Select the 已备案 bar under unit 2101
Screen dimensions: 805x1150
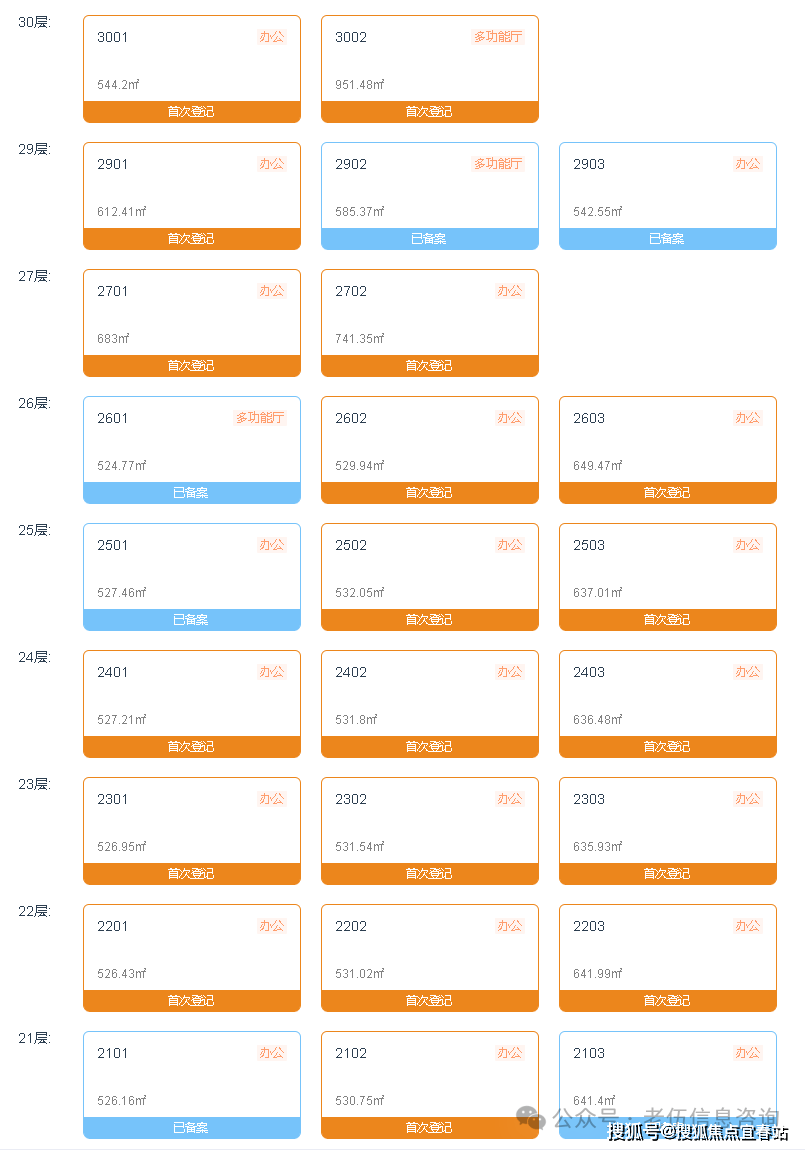click(191, 1128)
